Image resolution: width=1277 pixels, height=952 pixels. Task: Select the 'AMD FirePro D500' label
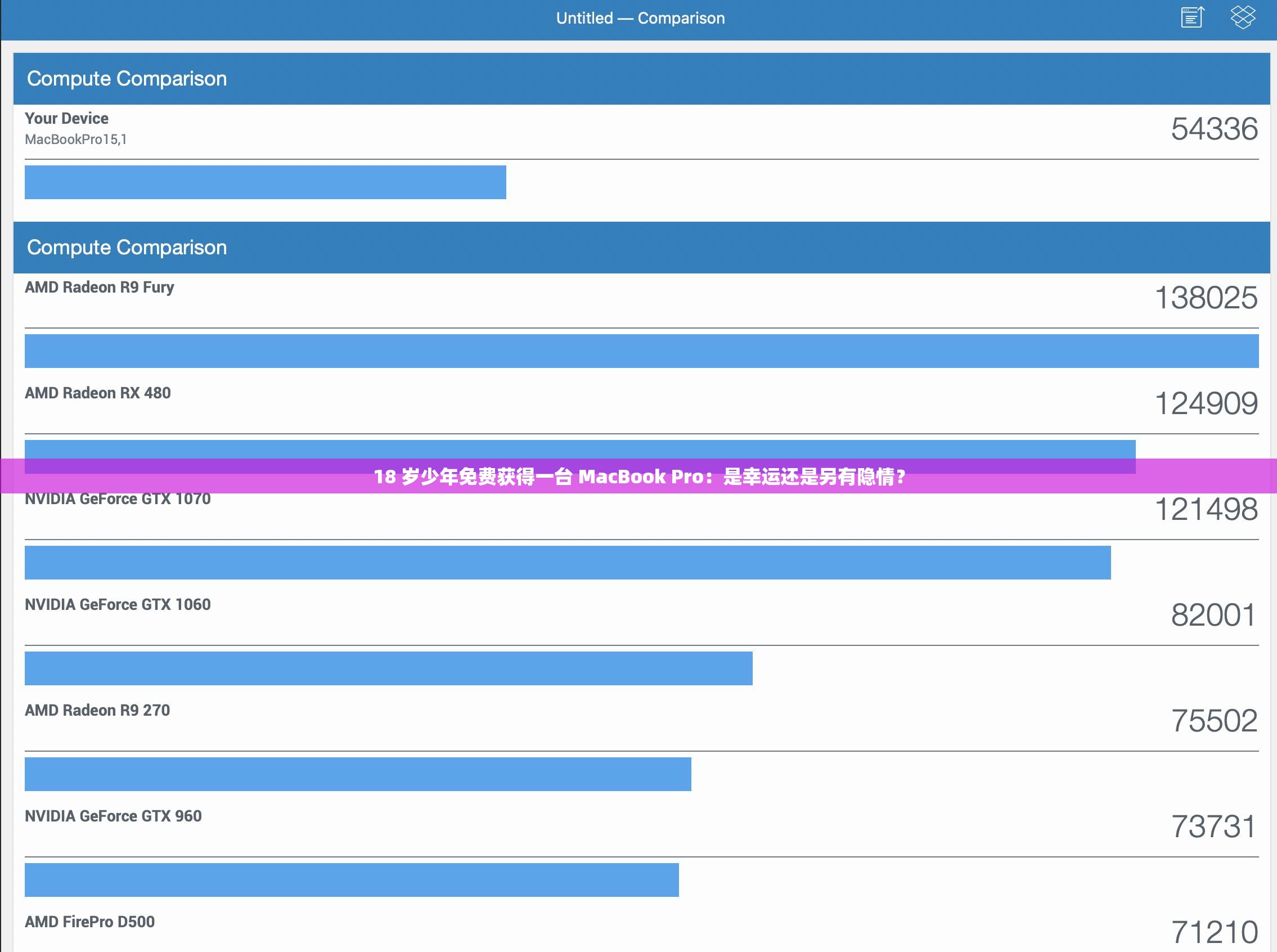(90, 922)
